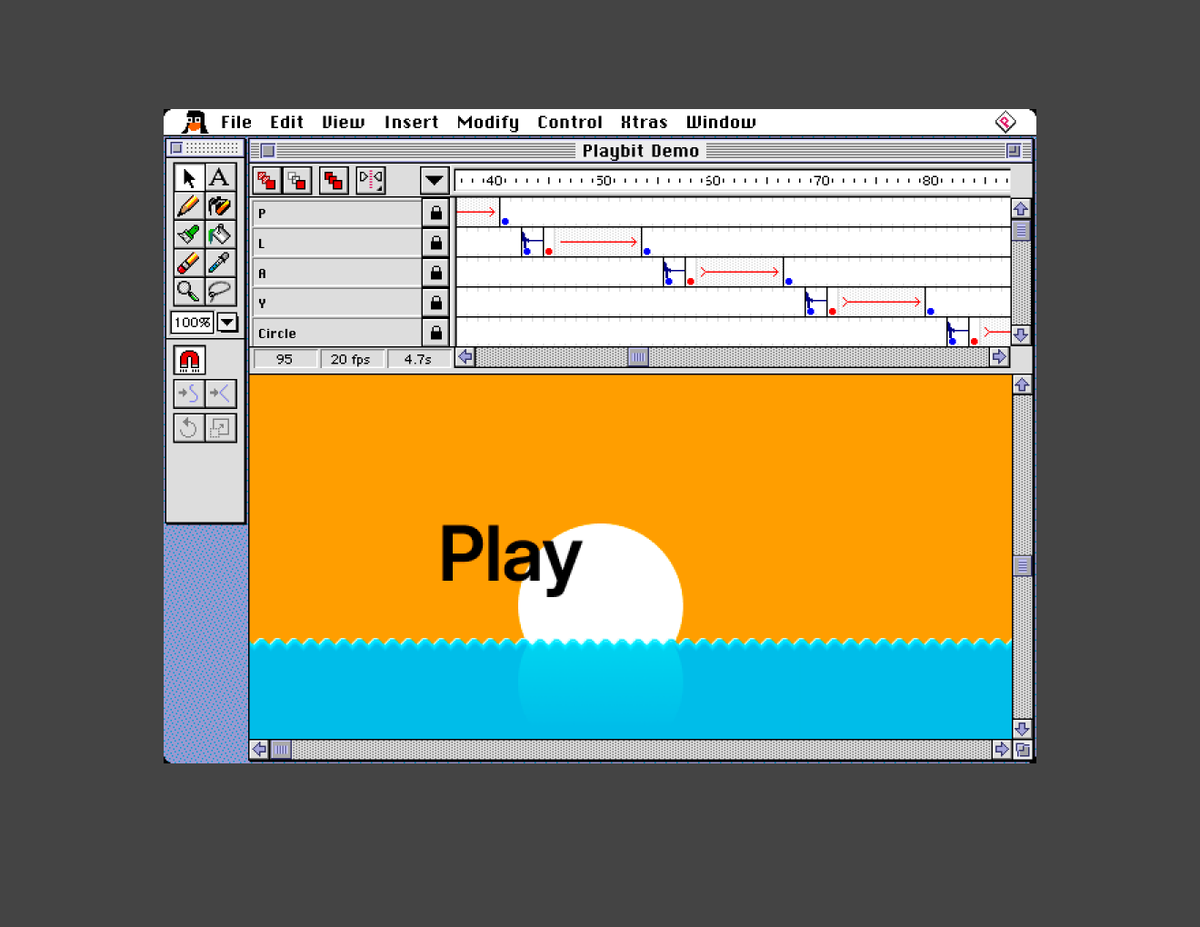Toggle the first onion skin button
Screen dimensions: 1200x927
(x=266, y=180)
